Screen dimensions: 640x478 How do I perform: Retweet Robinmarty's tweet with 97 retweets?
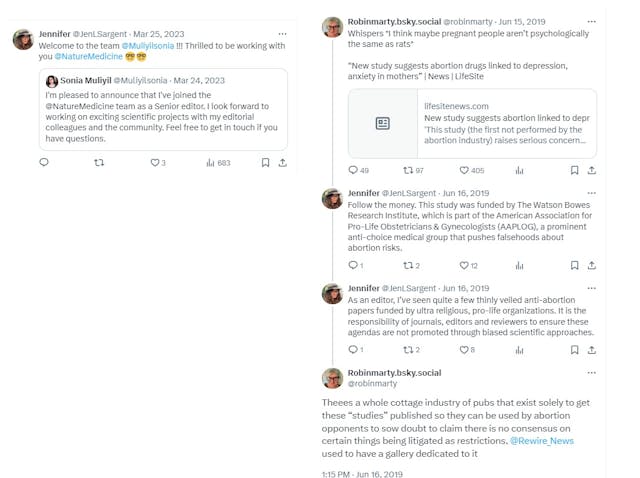tap(413, 170)
